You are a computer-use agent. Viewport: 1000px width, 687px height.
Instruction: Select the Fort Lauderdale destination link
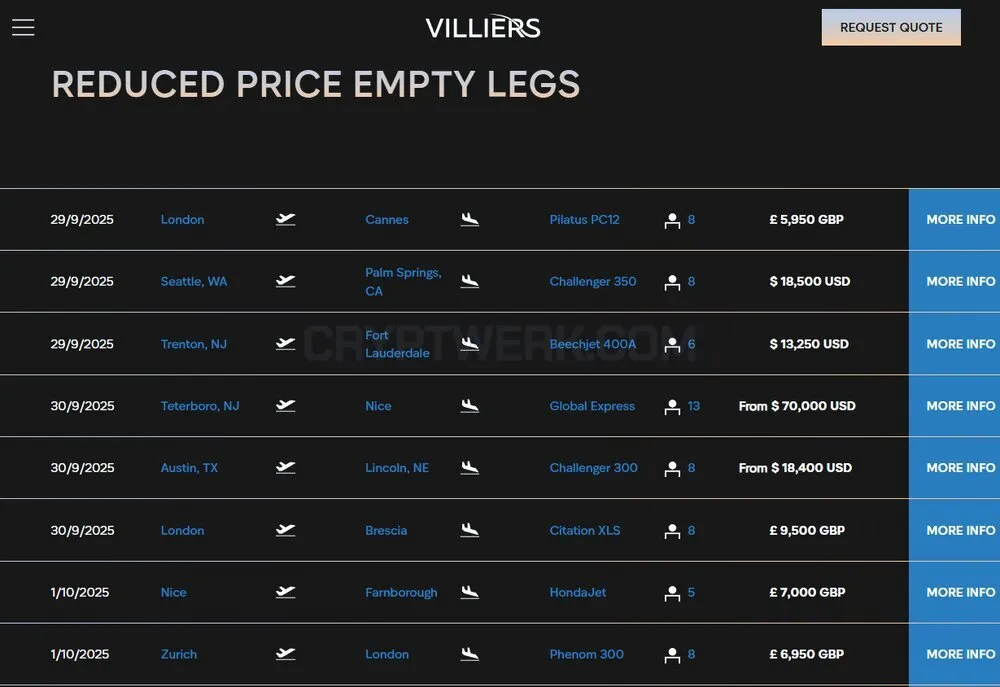click(397, 344)
